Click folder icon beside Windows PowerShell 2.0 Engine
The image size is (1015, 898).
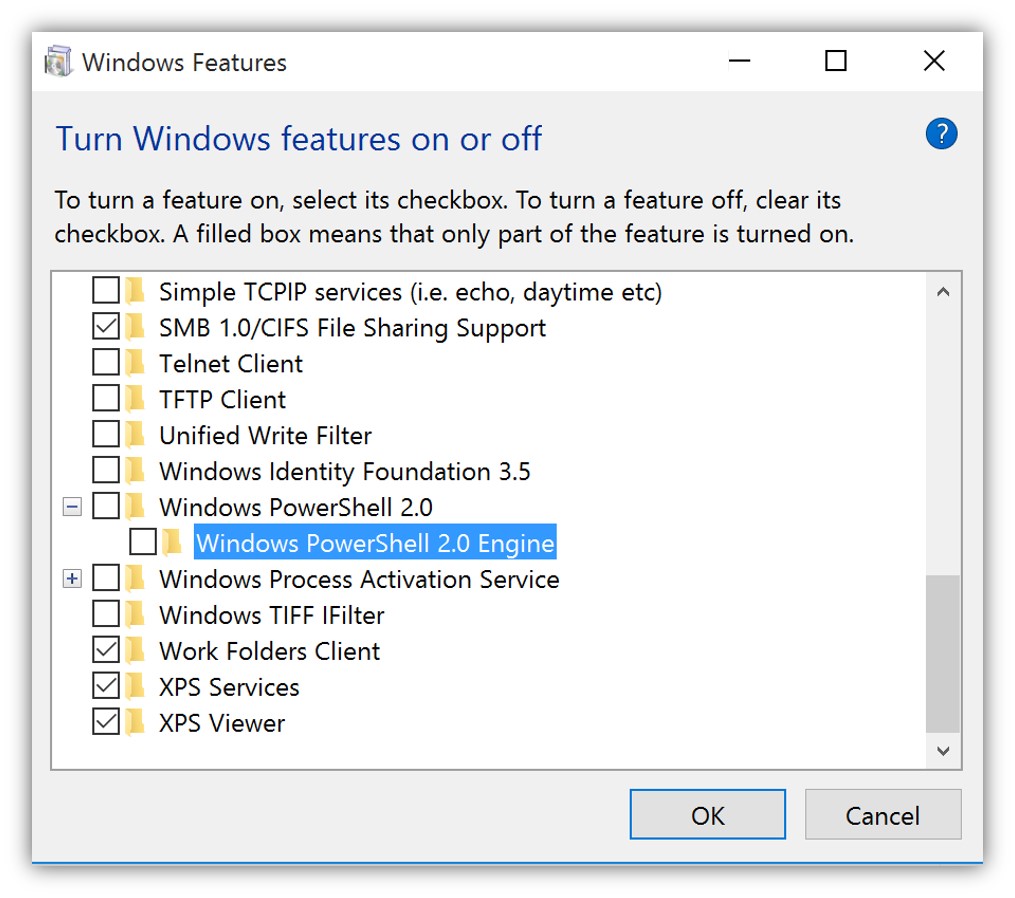172,542
